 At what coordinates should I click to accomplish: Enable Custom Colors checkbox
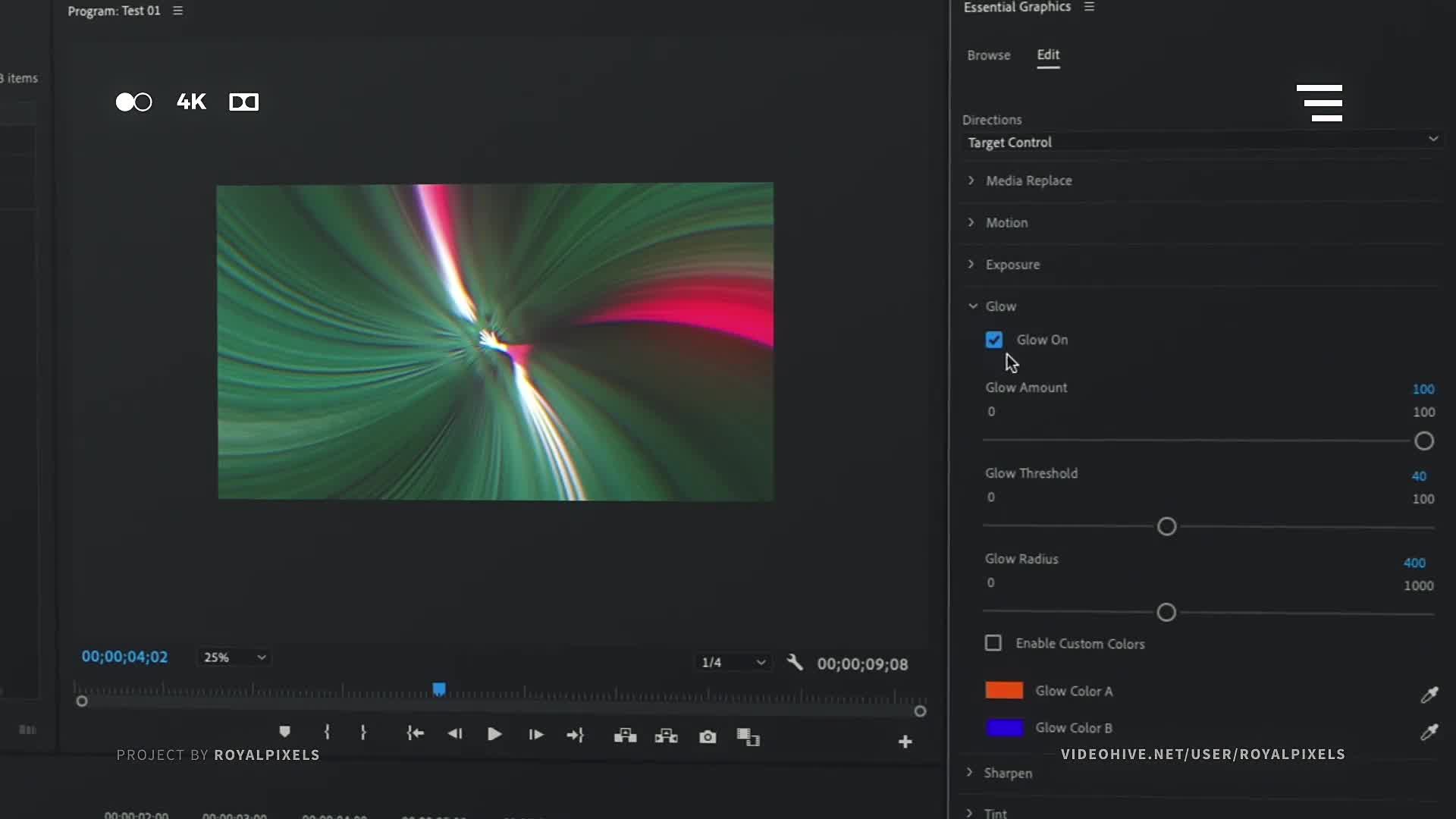[x=992, y=643]
